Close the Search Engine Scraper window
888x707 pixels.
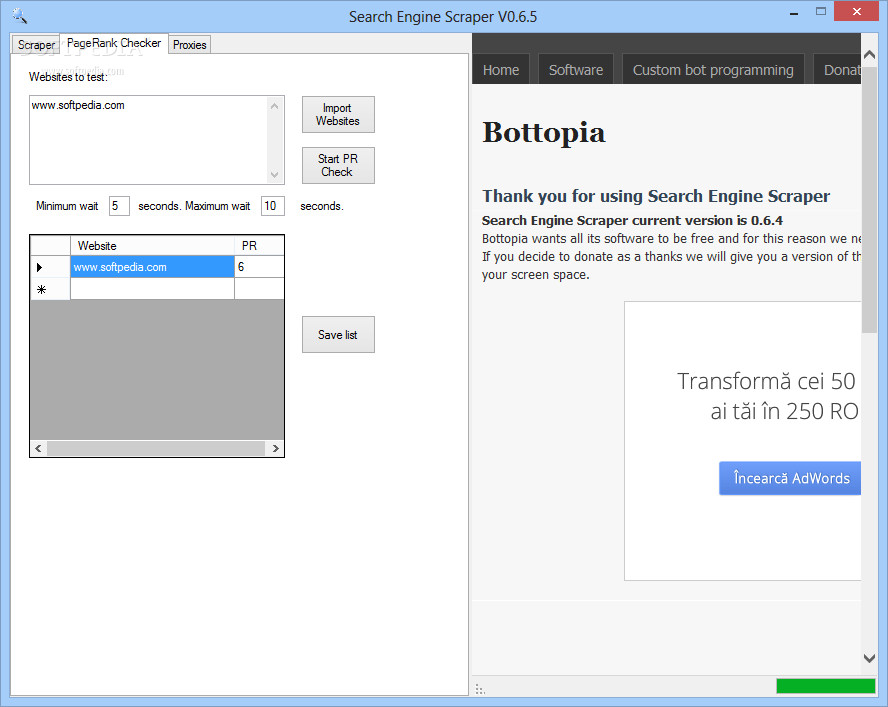856,11
